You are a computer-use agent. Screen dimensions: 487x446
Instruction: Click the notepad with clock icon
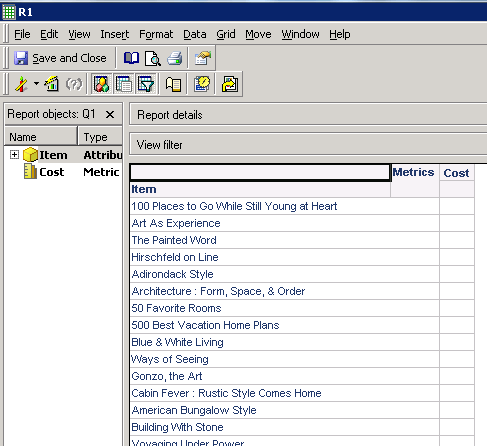coord(202,84)
